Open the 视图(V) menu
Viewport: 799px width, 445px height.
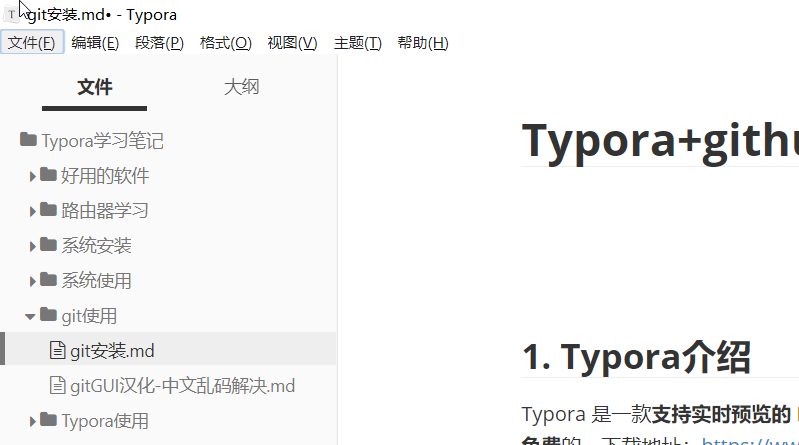[x=292, y=42]
